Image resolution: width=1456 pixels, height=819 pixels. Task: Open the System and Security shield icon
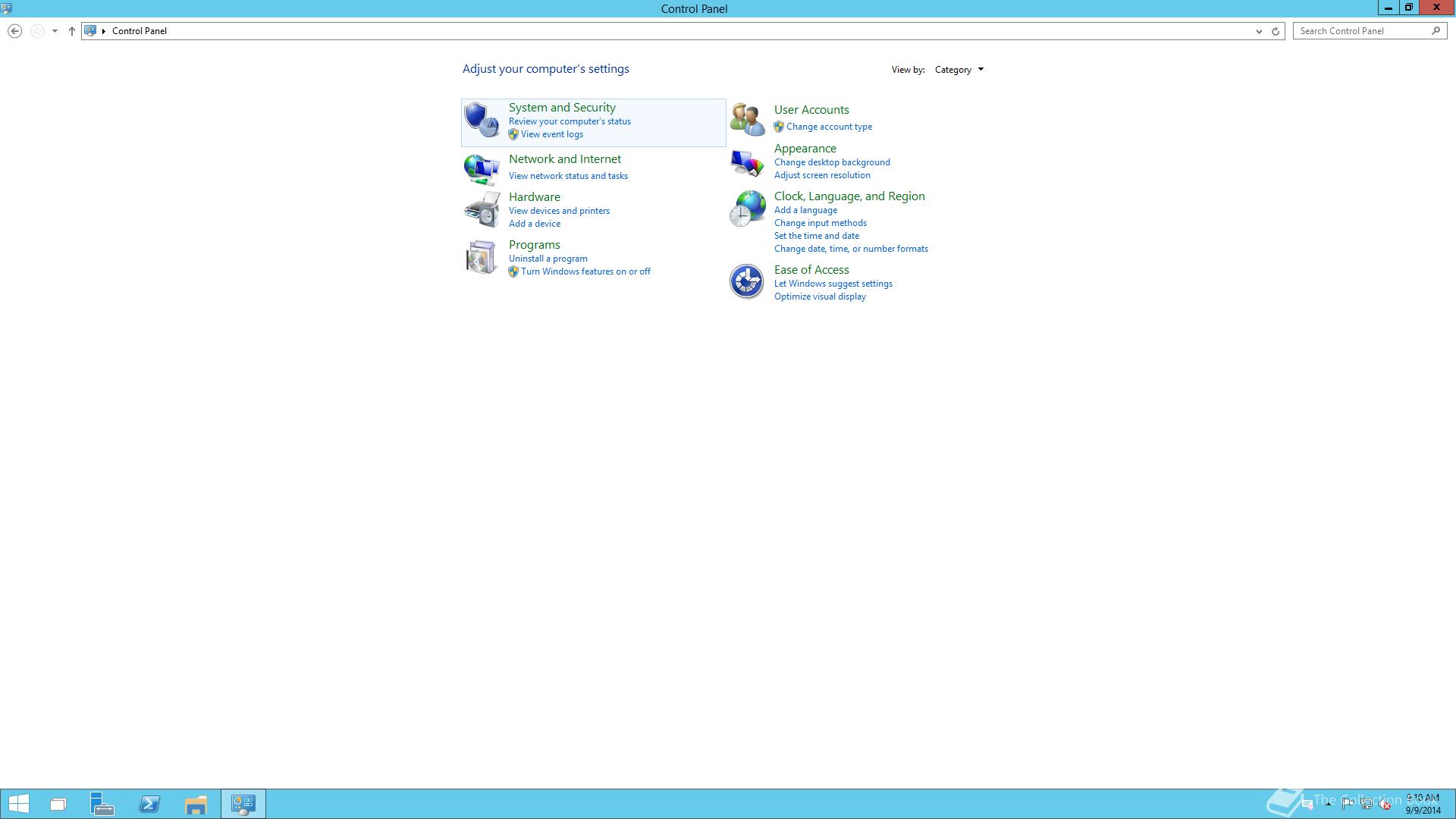482,121
